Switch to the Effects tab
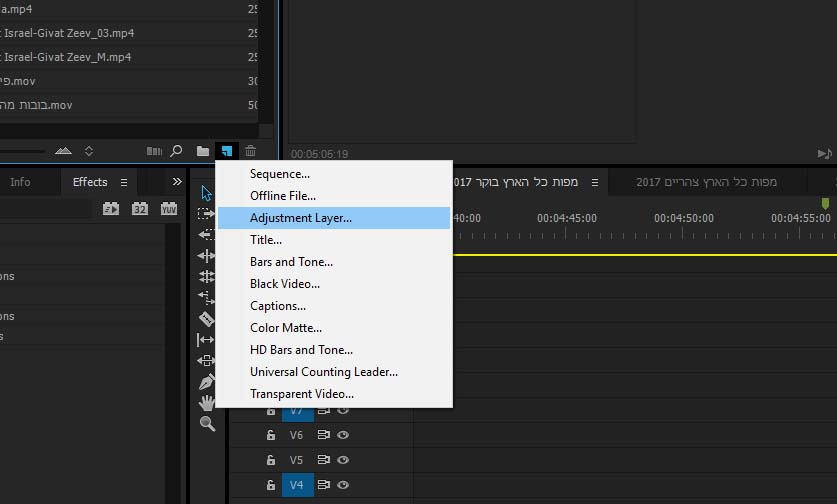 click(x=90, y=182)
